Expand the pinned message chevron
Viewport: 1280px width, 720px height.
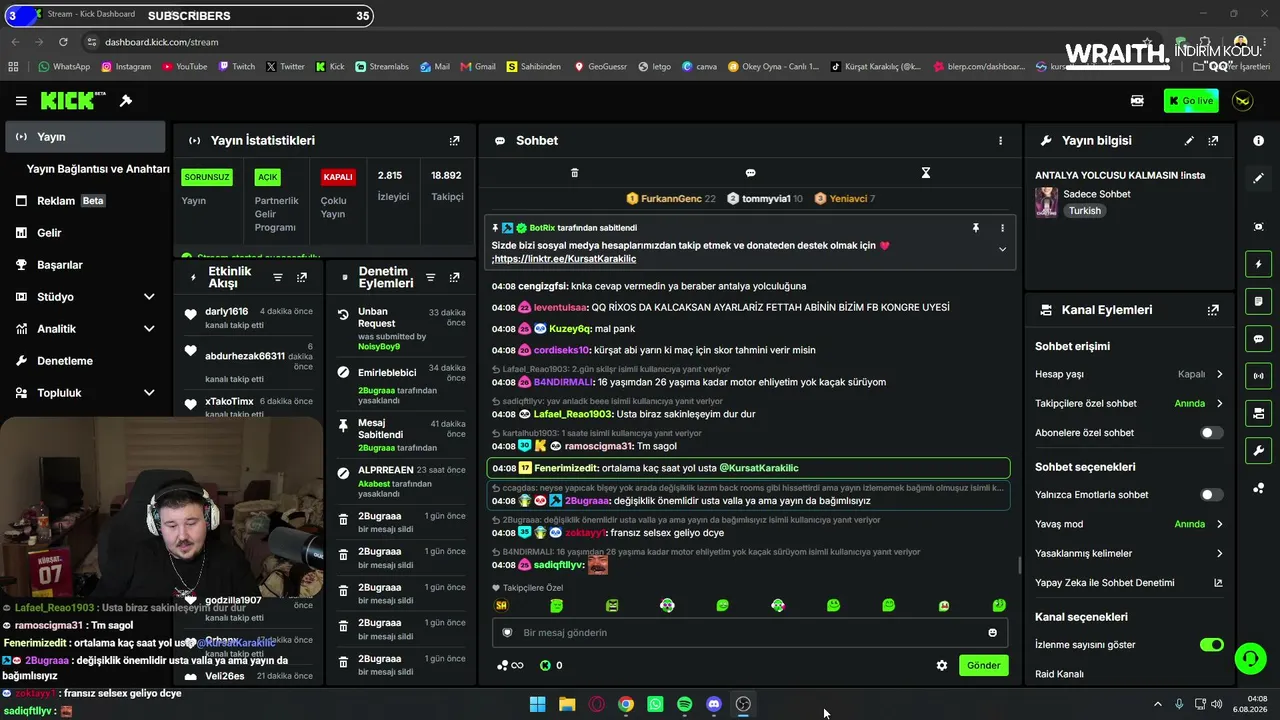(x=1002, y=249)
